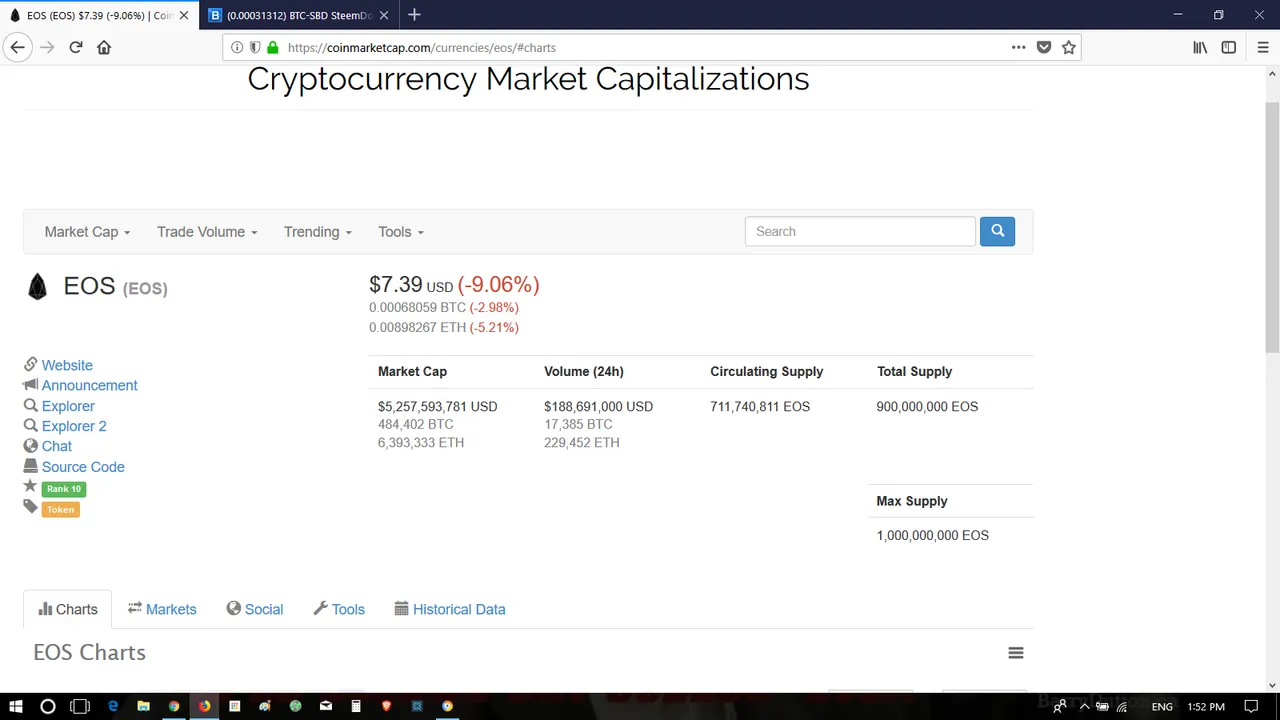Open the page actions three-dot menu
The image size is (1280, 720).
[1018, 47]
